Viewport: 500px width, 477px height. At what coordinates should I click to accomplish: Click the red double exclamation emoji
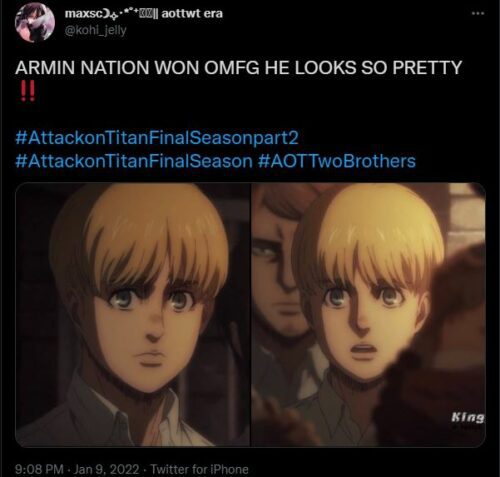(27, 91)
